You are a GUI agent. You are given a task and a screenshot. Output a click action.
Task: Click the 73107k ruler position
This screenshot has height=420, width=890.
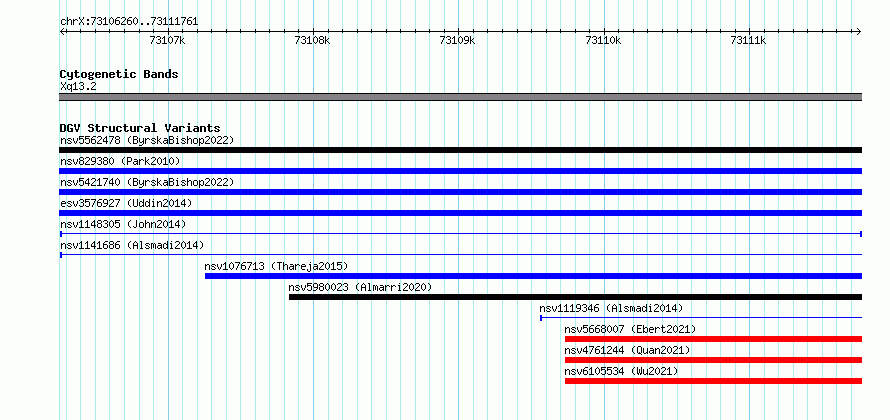(x=167, y=40)
